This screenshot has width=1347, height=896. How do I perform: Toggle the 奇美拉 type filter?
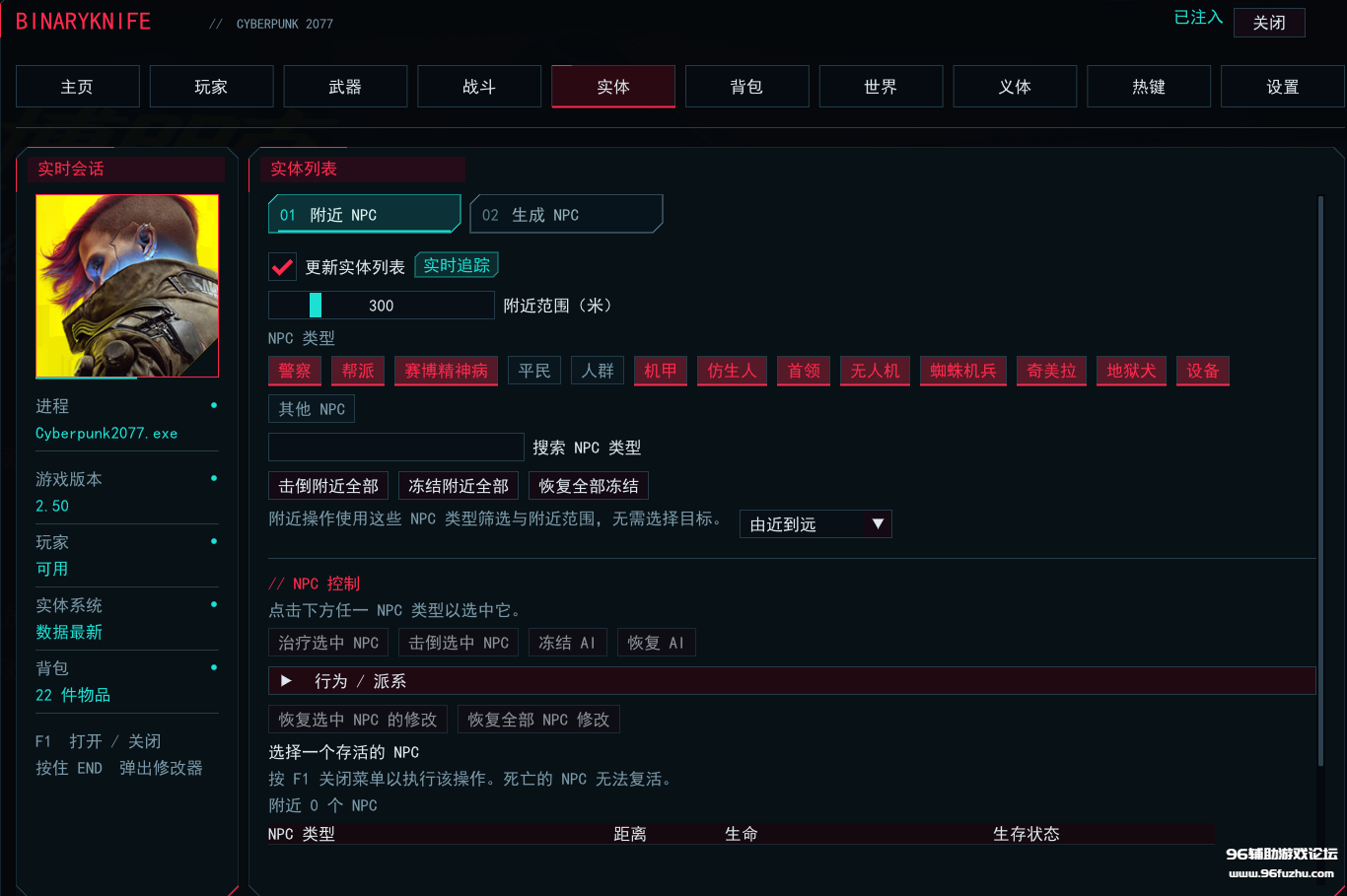pyautogui.click(x=1051, y=371)
